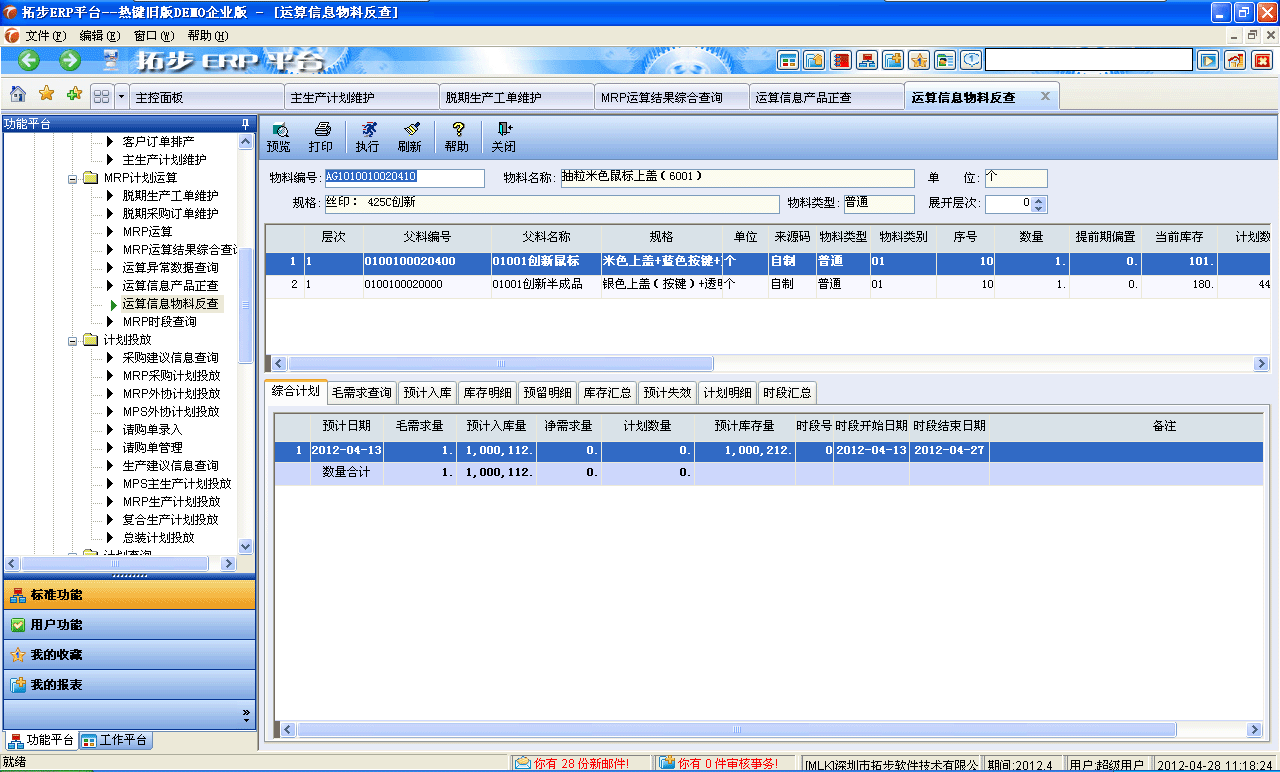Image resolution: width=1280 pixels, height=772 pixels.
Task: Click inside the 物料编号 input field
Action: pyautogui.click(x=404, y=177)
